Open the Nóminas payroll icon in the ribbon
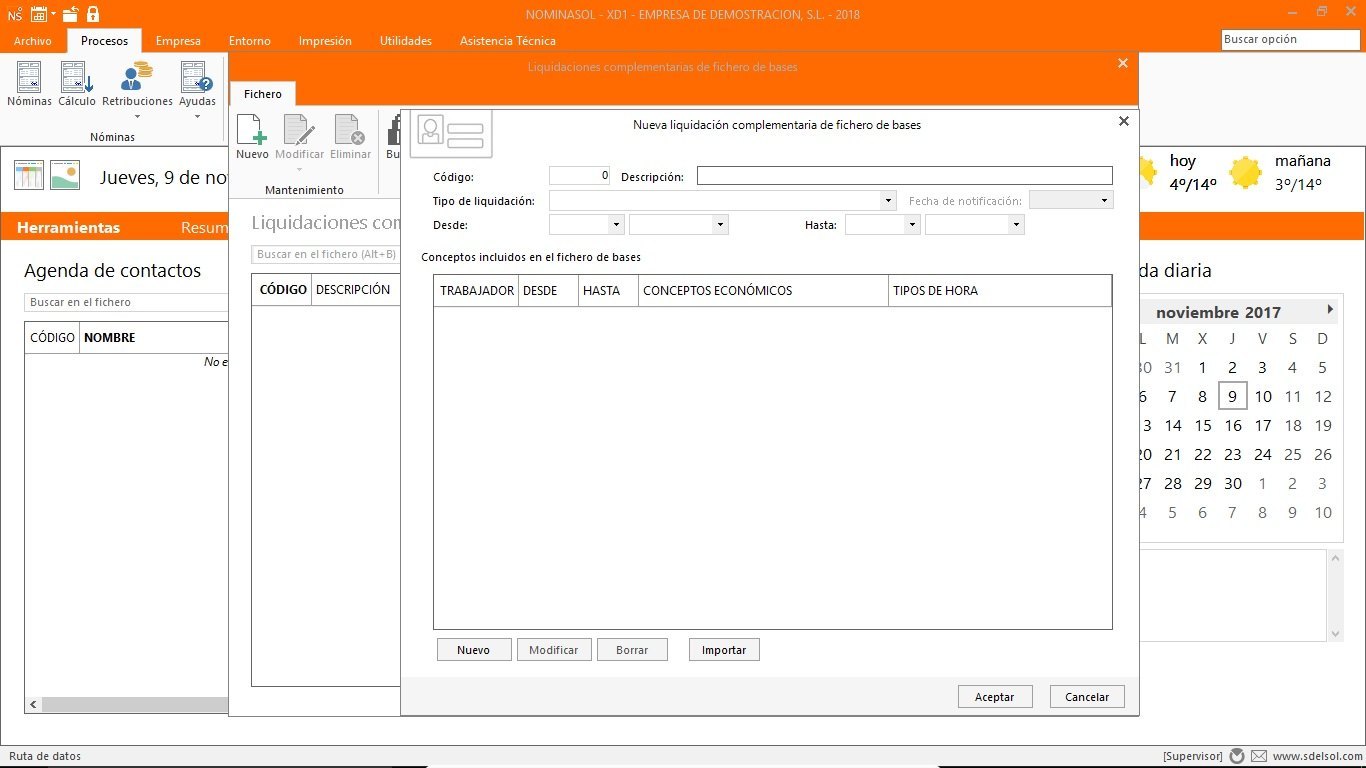 [29, 84]
